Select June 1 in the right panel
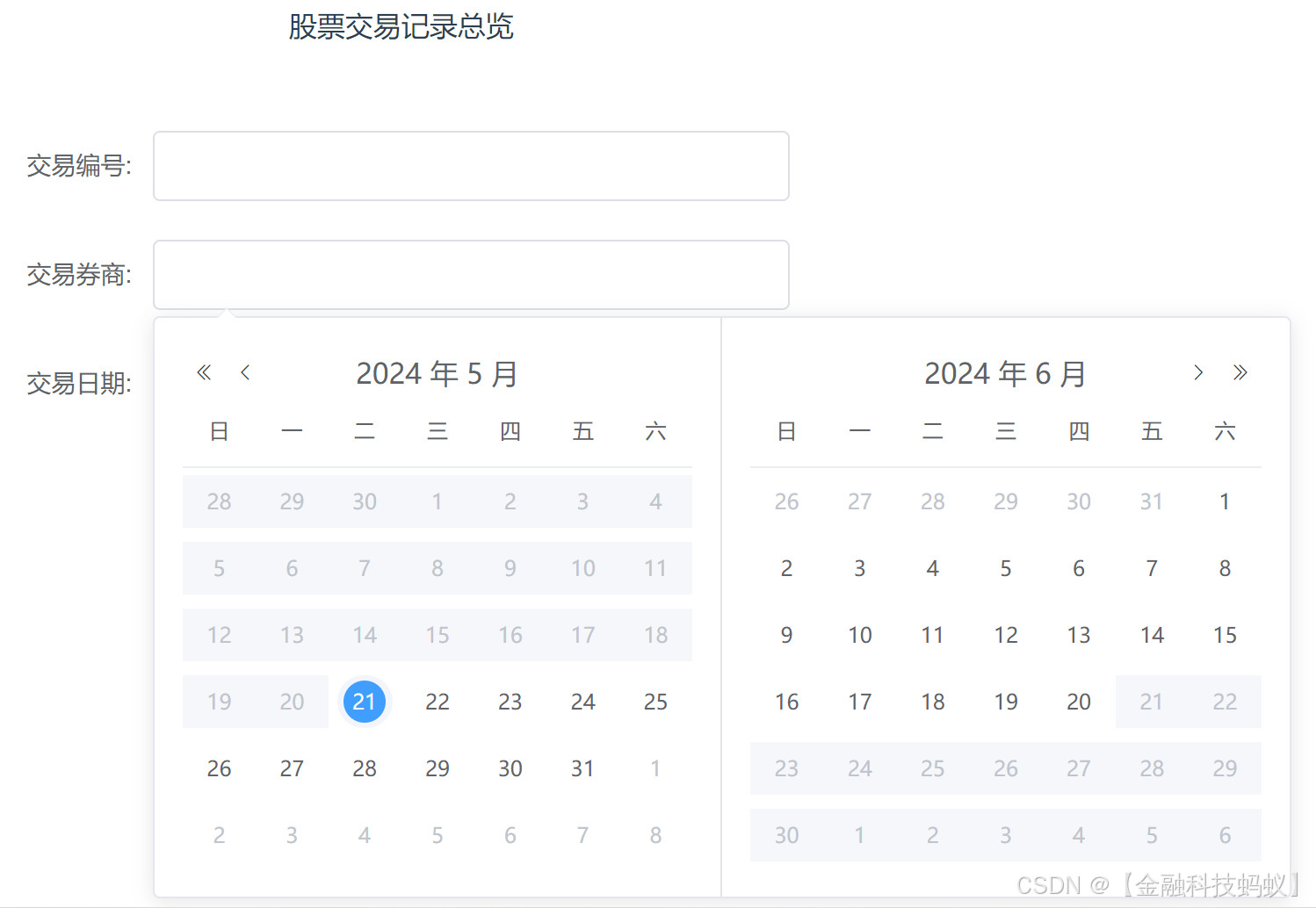1316x908 pixels. coord(1225,501)
